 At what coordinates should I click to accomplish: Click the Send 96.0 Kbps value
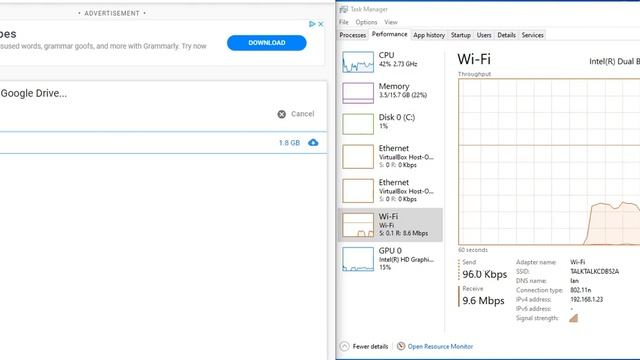coord(484,274)
